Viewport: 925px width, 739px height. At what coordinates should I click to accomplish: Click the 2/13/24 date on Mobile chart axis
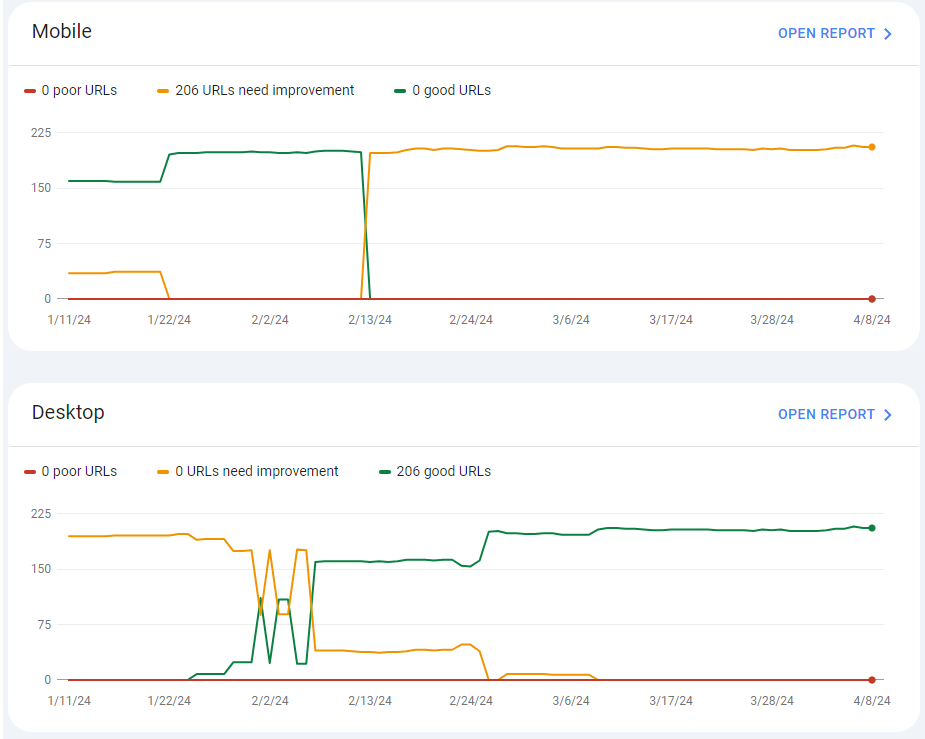pyautogui.click(x=370, y=320)
